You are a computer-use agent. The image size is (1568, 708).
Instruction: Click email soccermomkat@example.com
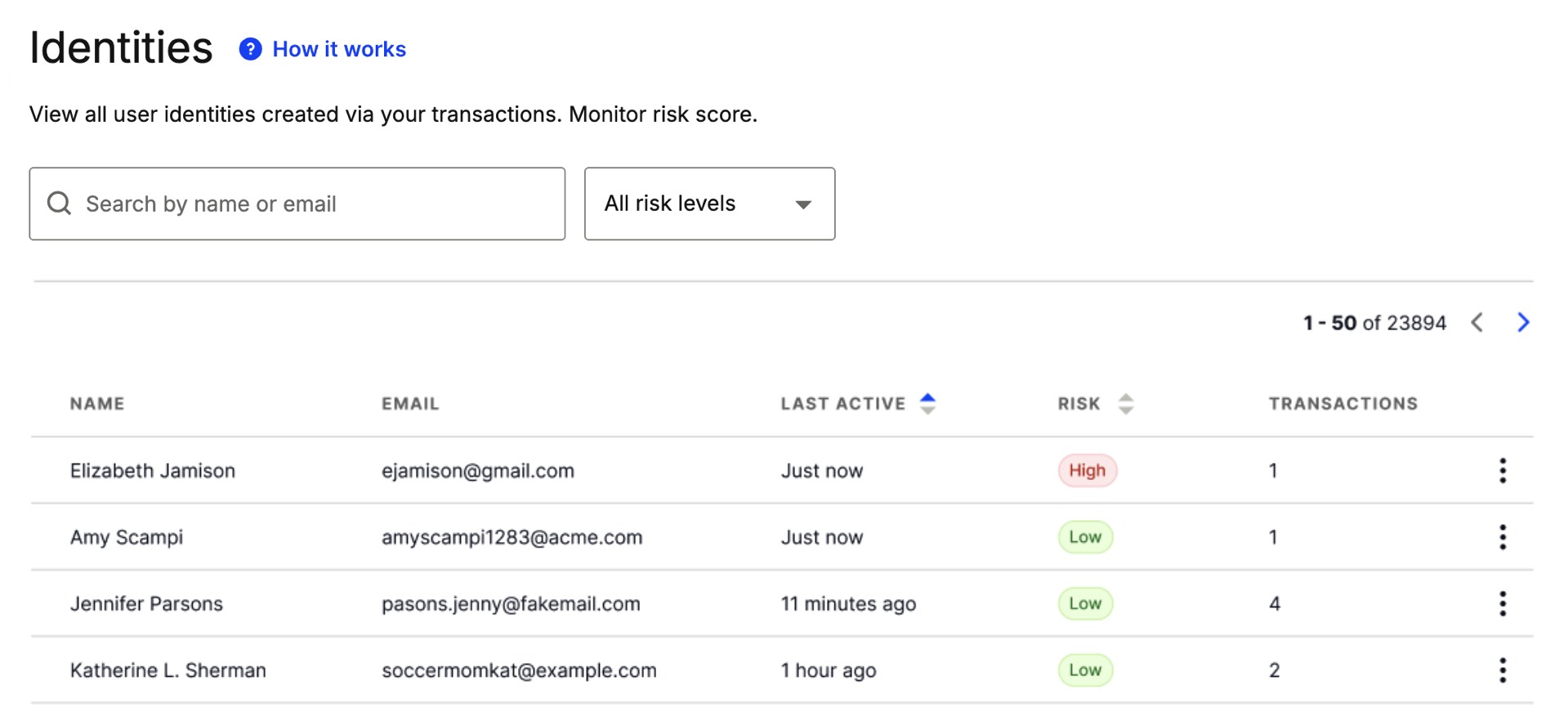coord(519,670)
